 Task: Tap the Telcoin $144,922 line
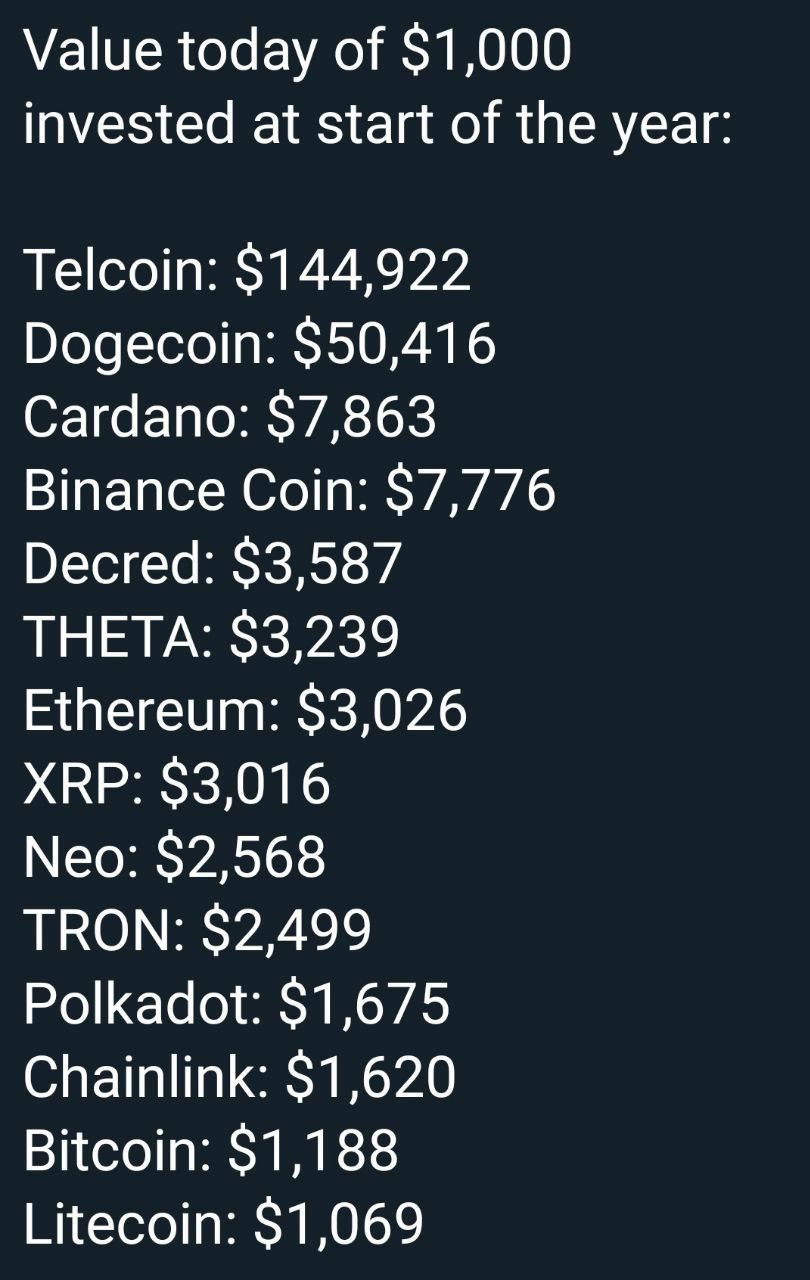coord(247,271)
